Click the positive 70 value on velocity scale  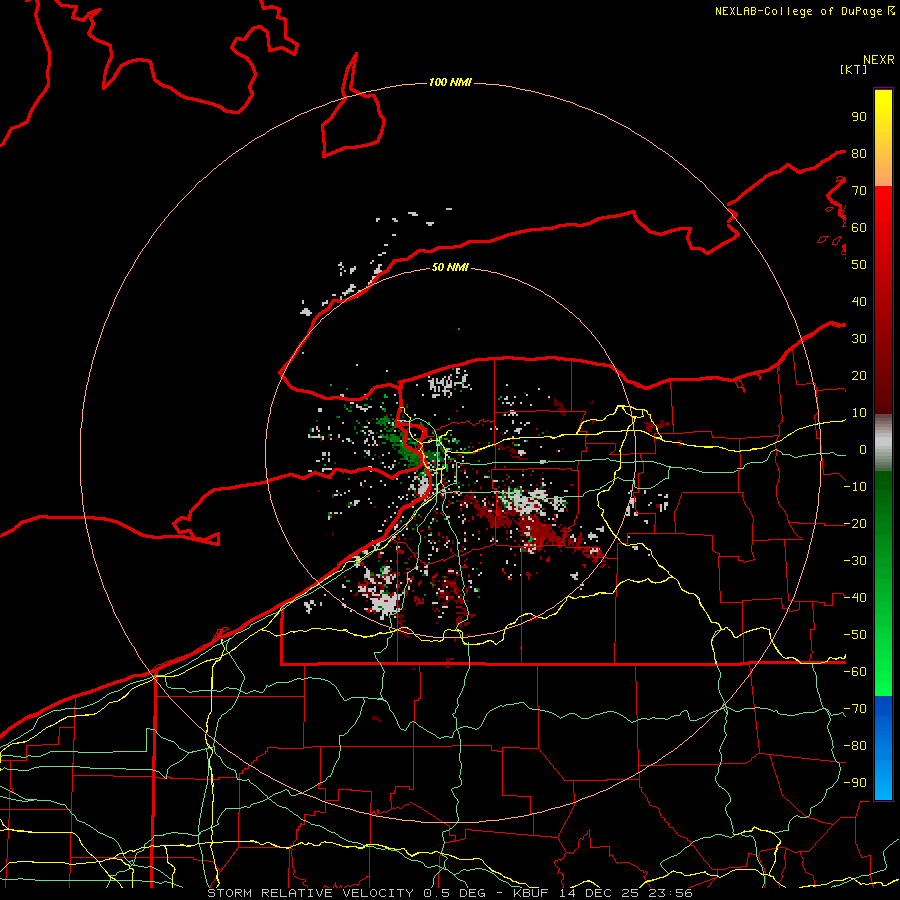click(859, 191)
